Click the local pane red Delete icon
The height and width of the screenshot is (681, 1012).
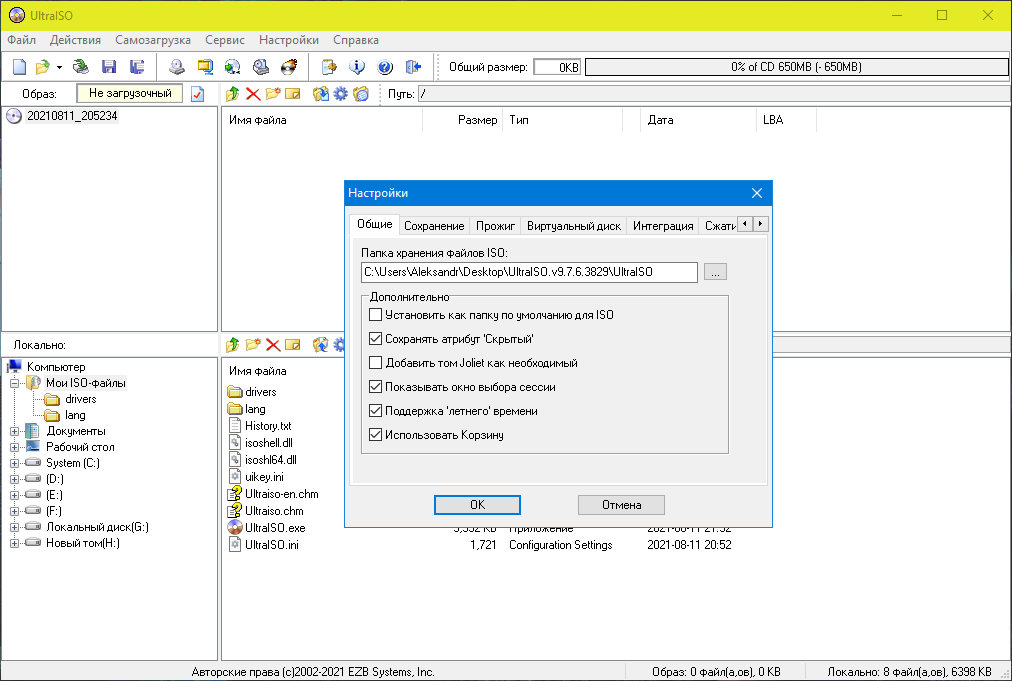point(273,345)
